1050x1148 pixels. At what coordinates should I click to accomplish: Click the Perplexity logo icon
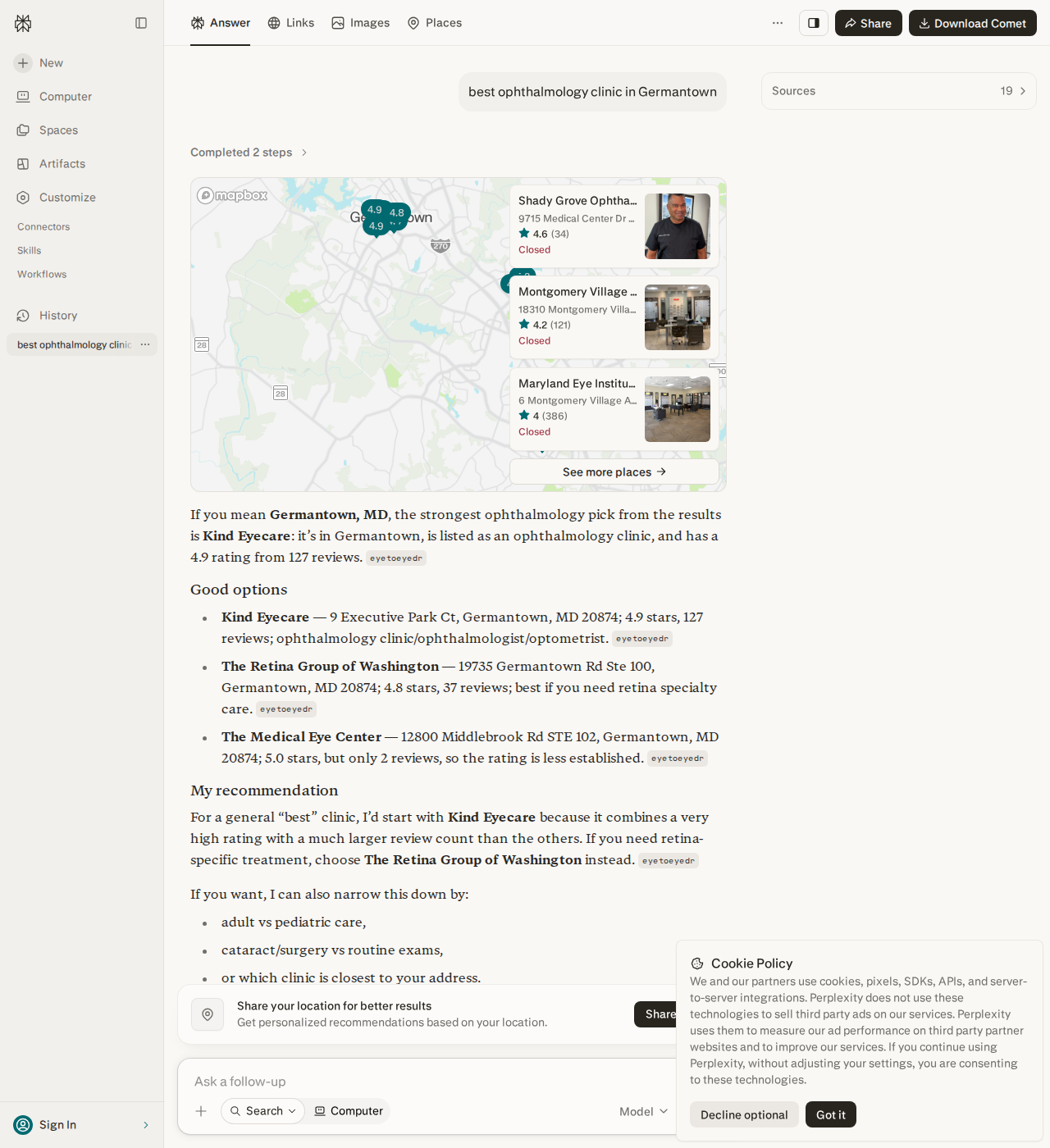[23, 23]
